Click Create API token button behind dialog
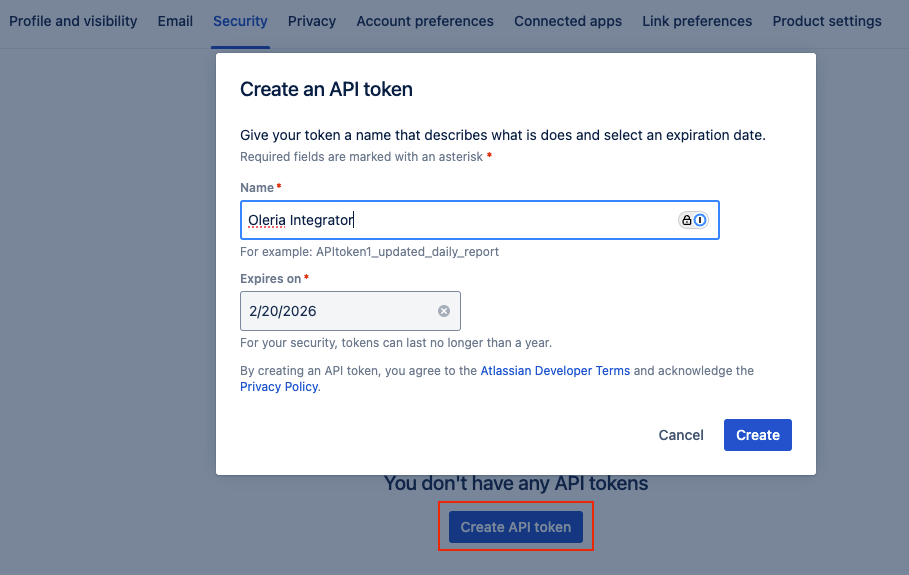The width and height of the screenshot is (909, 575). tap(516, 527)
